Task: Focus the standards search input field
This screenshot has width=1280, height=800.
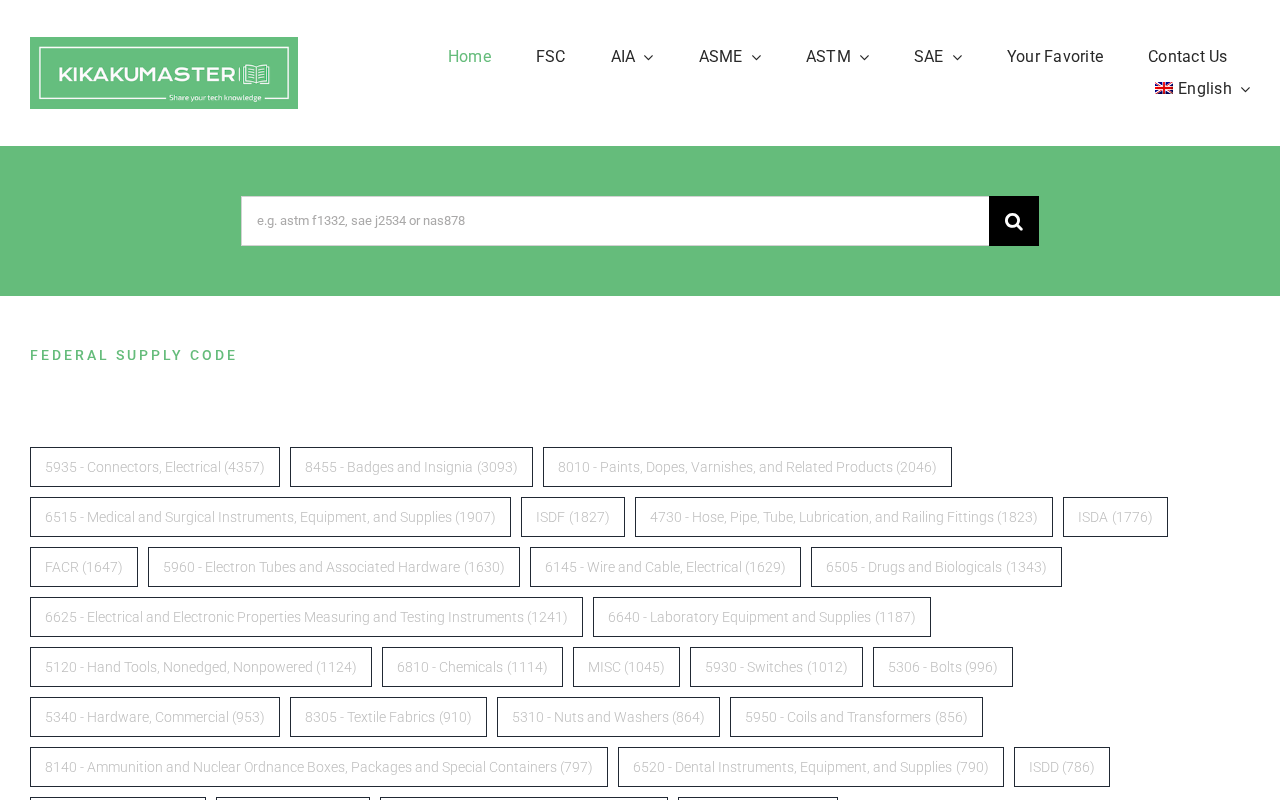Action: point(615,221)
